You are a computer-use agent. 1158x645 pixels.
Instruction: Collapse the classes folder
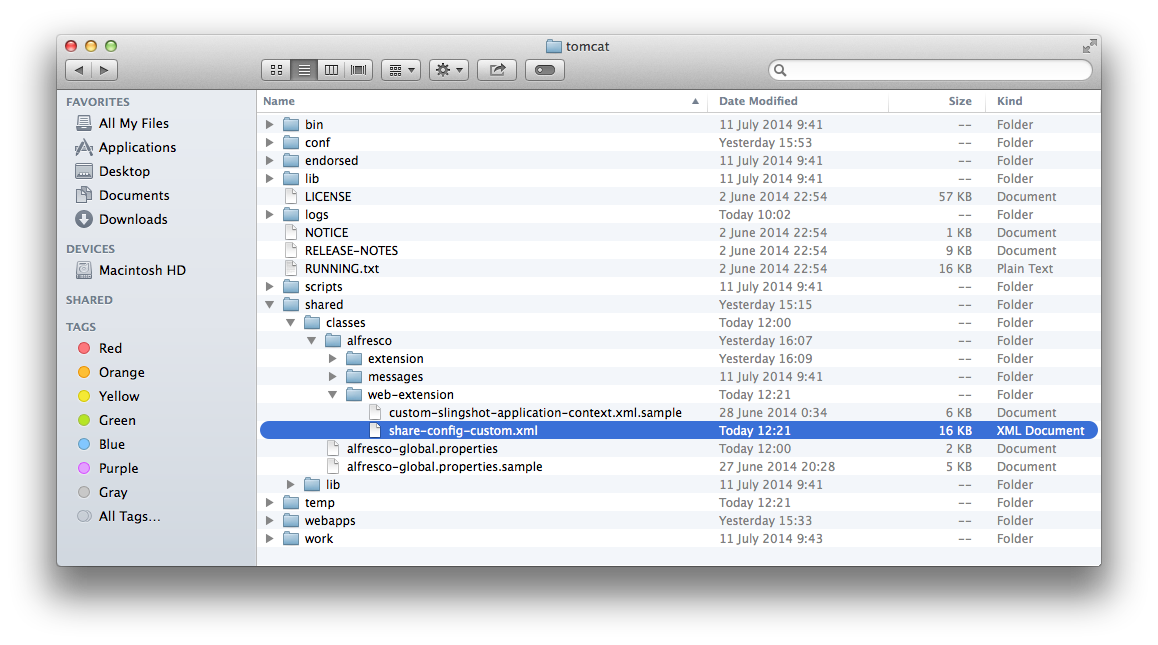290,323
